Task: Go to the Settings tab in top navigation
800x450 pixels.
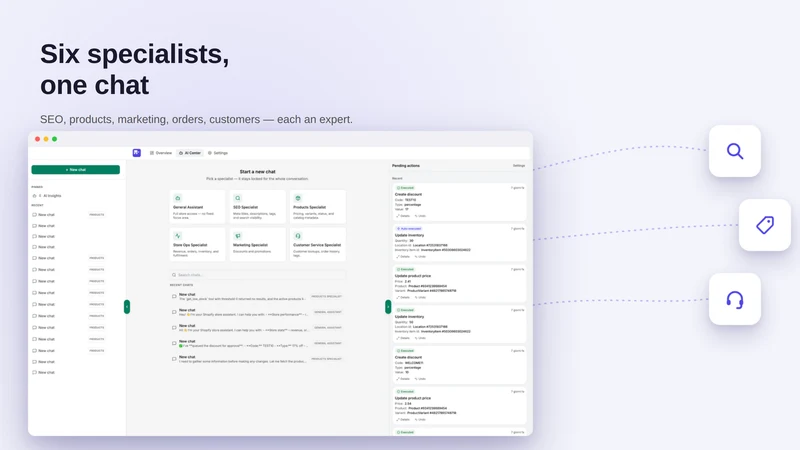Action: [218, 153]
